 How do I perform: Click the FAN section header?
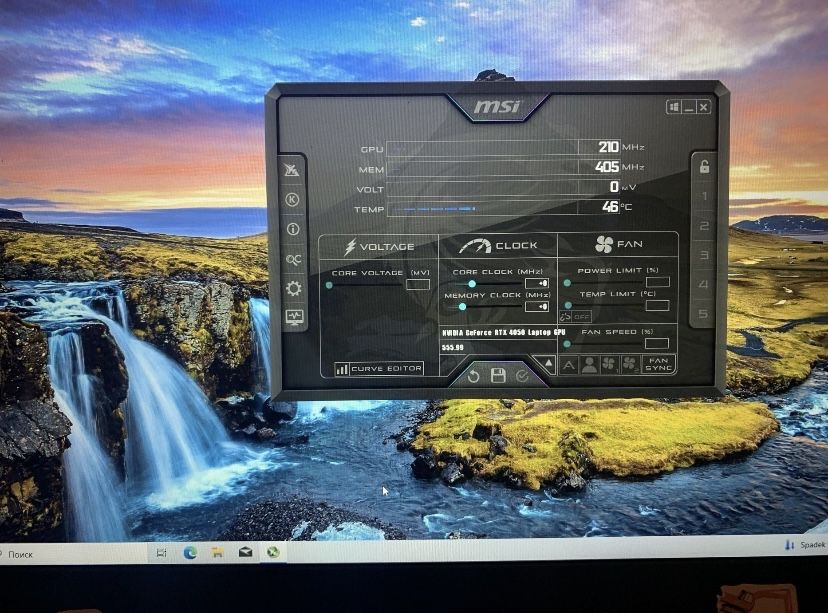pyautogui.click(x=618, y=244)
